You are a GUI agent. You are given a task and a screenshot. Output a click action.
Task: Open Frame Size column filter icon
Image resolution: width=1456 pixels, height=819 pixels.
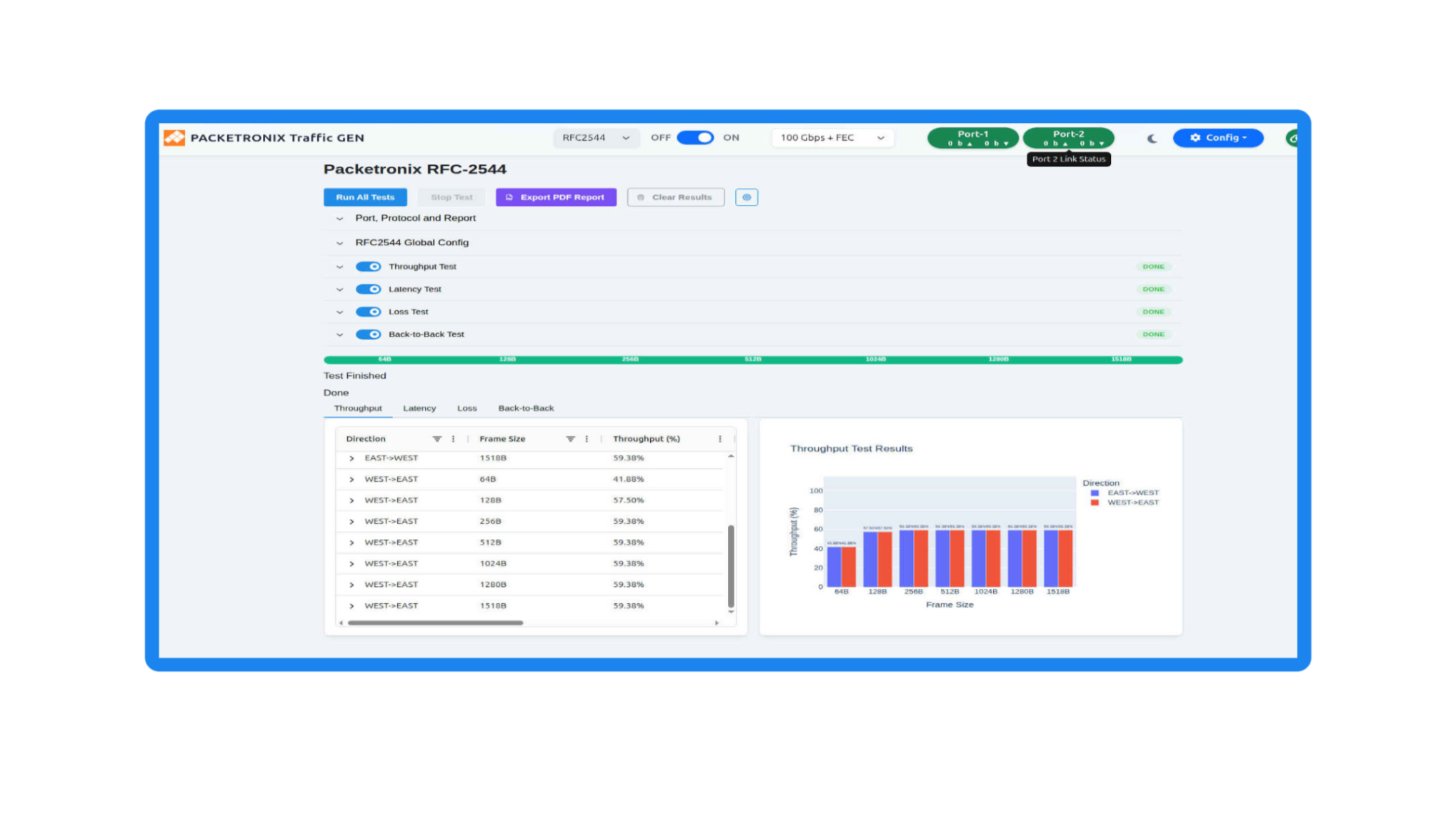570,439
